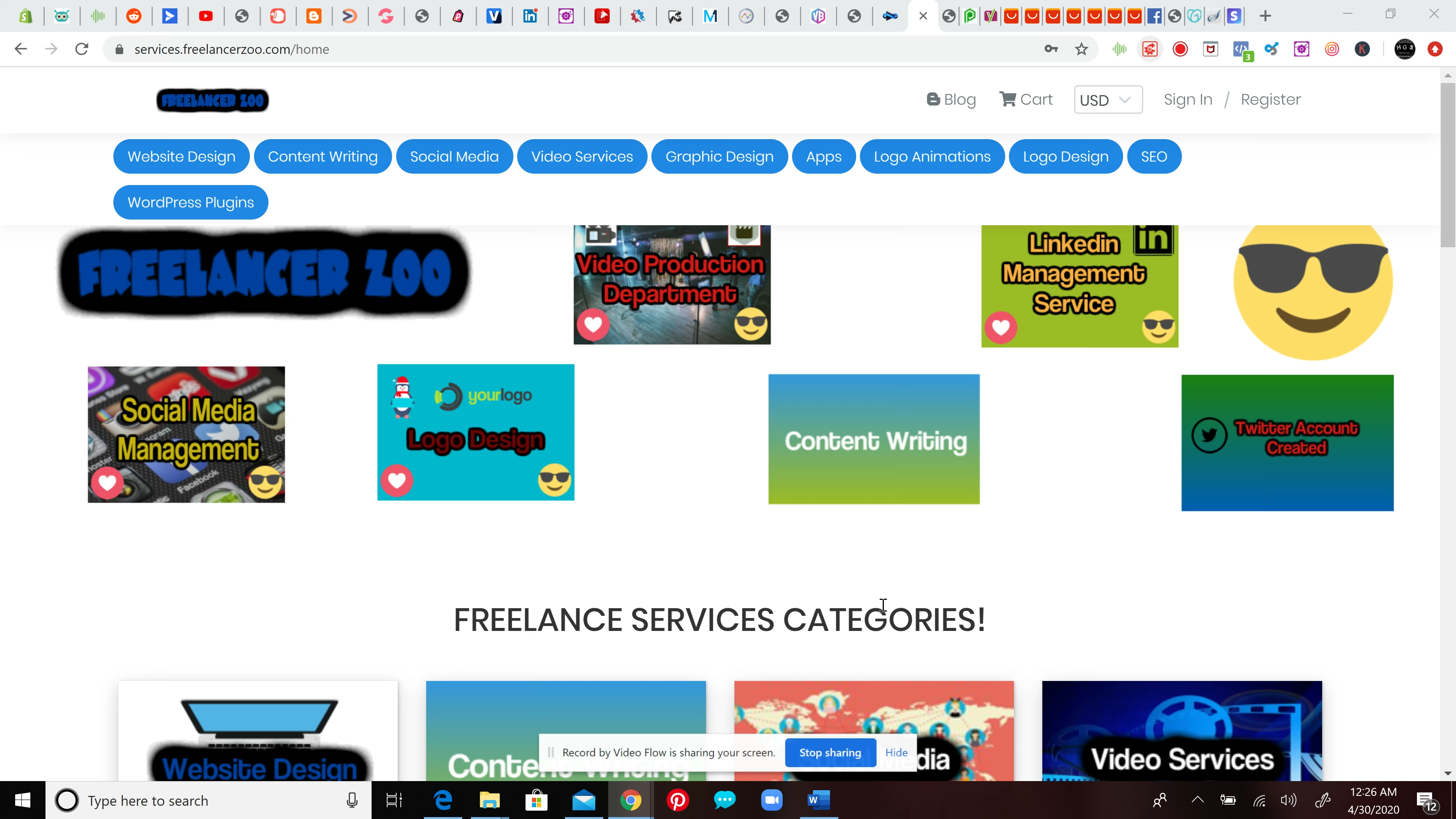Open the Linkedin Management Service thumbnail
1456x819 pixels.
(x=1079, y=286)
